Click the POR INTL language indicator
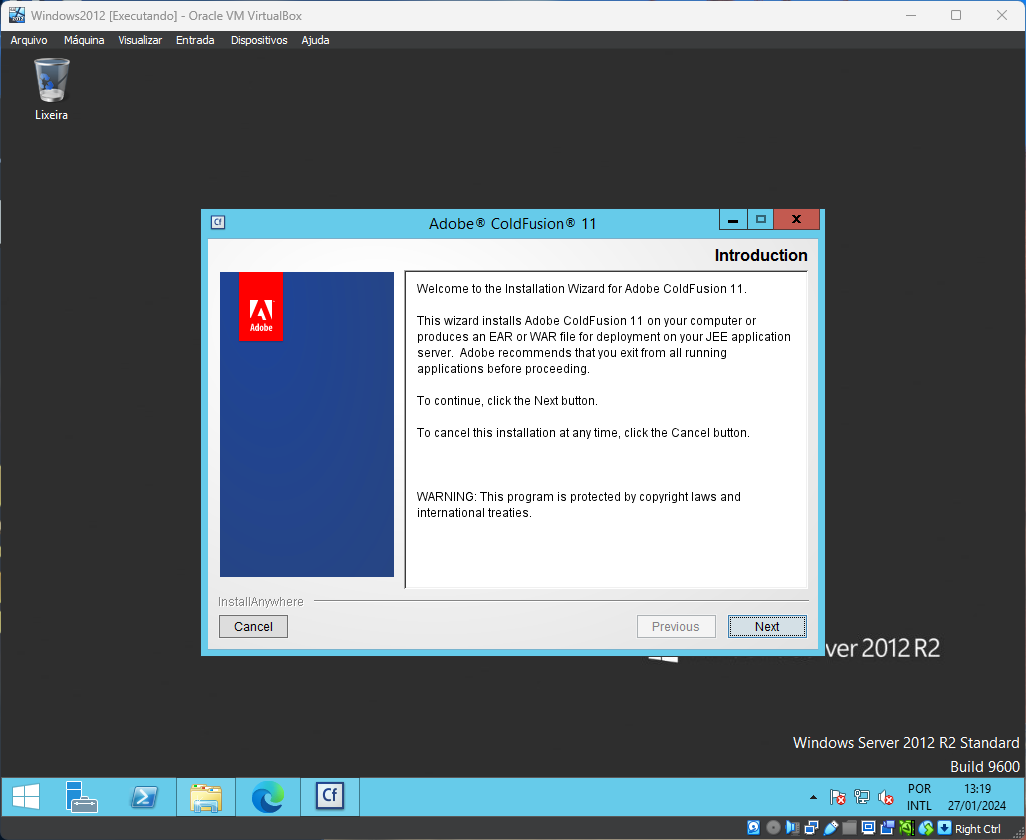The height and width of the screenshot is (840, 1026). pyautogui.click(x=919, y=797)
